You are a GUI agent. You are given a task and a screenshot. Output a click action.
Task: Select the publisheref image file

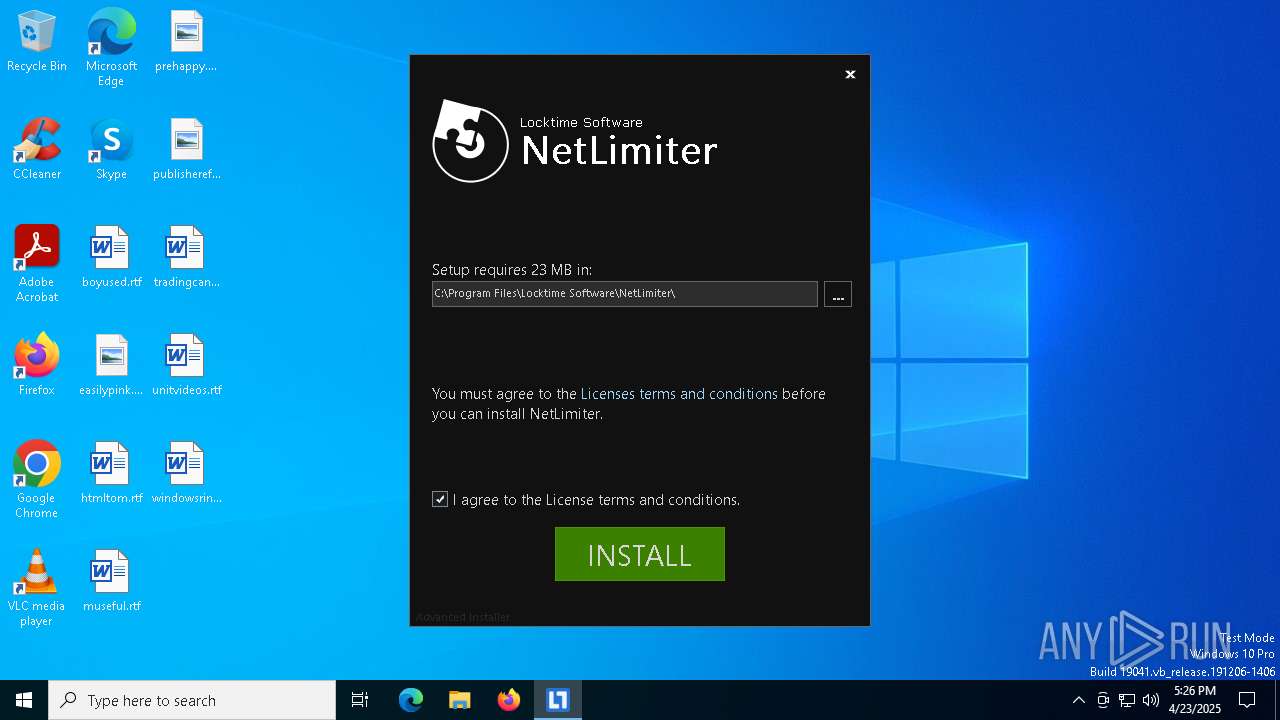[x=187, y=150]
